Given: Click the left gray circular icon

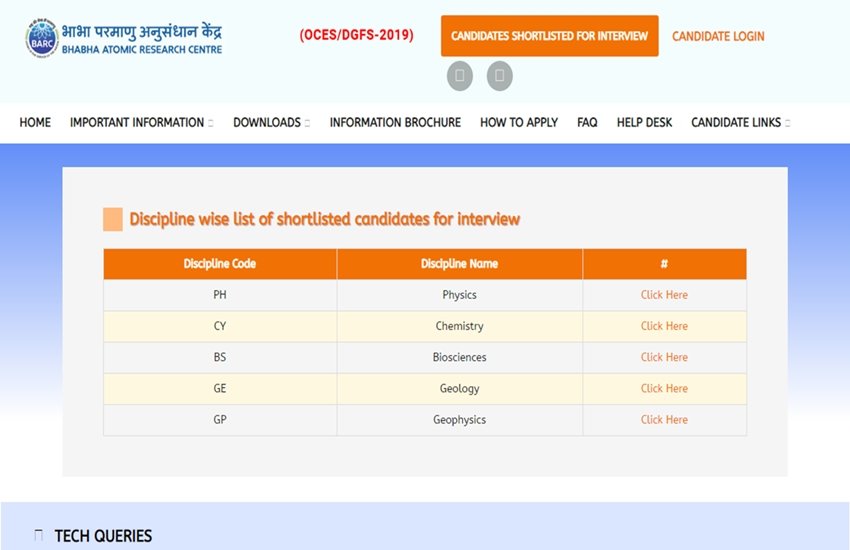Looking at the screenshot, I should pyautogui.click(x=459, y=76).
